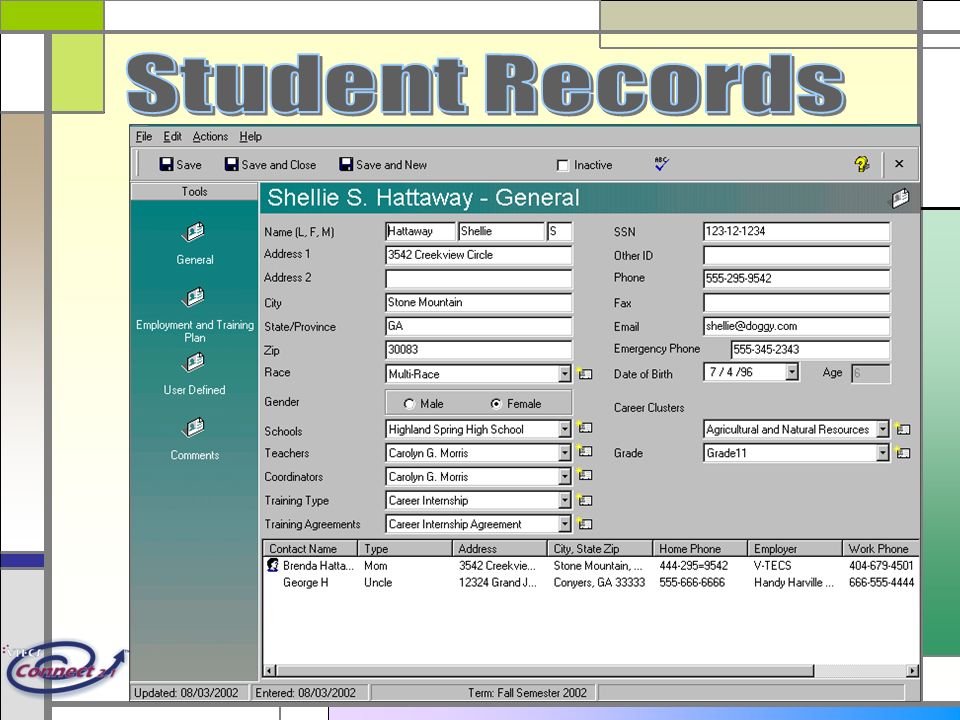Sort by City, State Zip column header

point(599,549)
